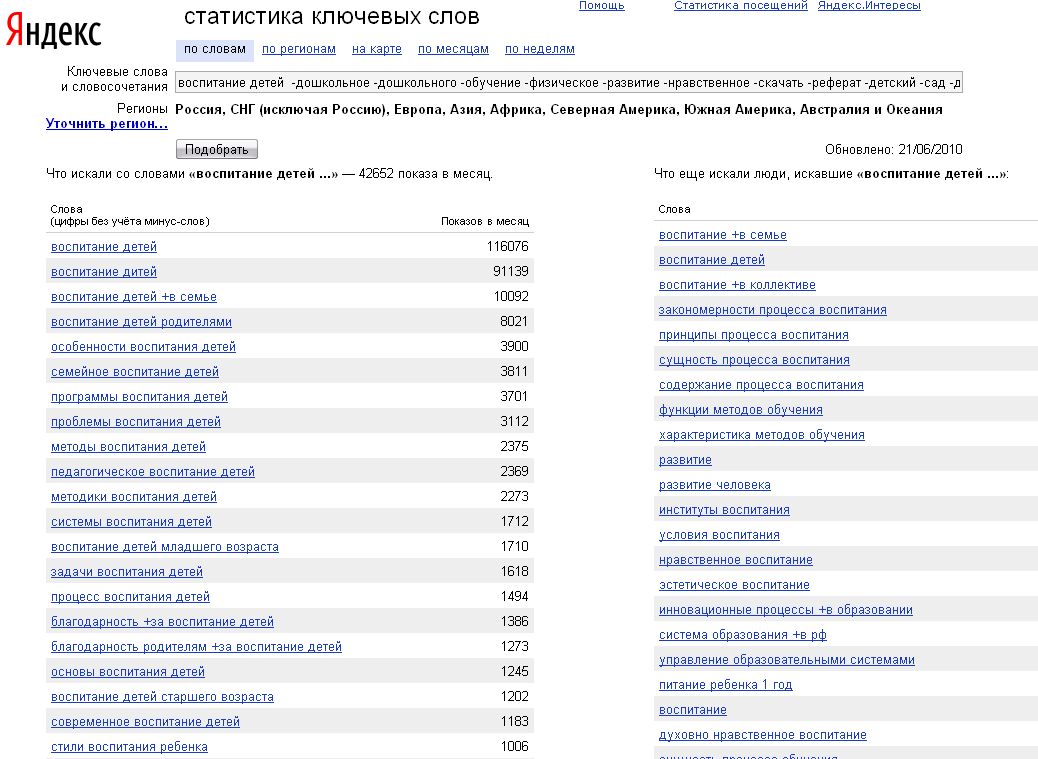Open 'Яндекс.Интересы' link
Image resolution: width=1038 pixels, height=759 pixels.
click(868, 6)
